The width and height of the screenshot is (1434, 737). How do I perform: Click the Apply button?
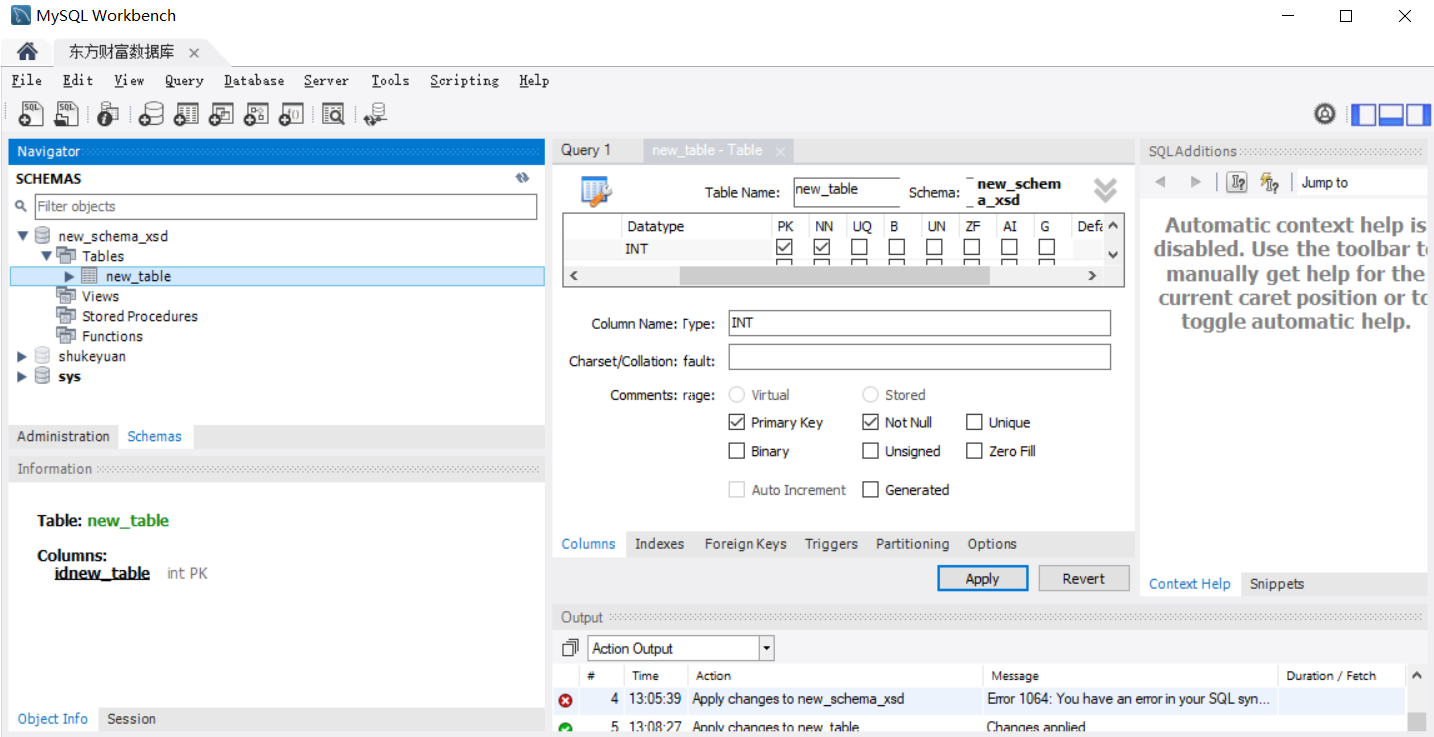point(982,578)
